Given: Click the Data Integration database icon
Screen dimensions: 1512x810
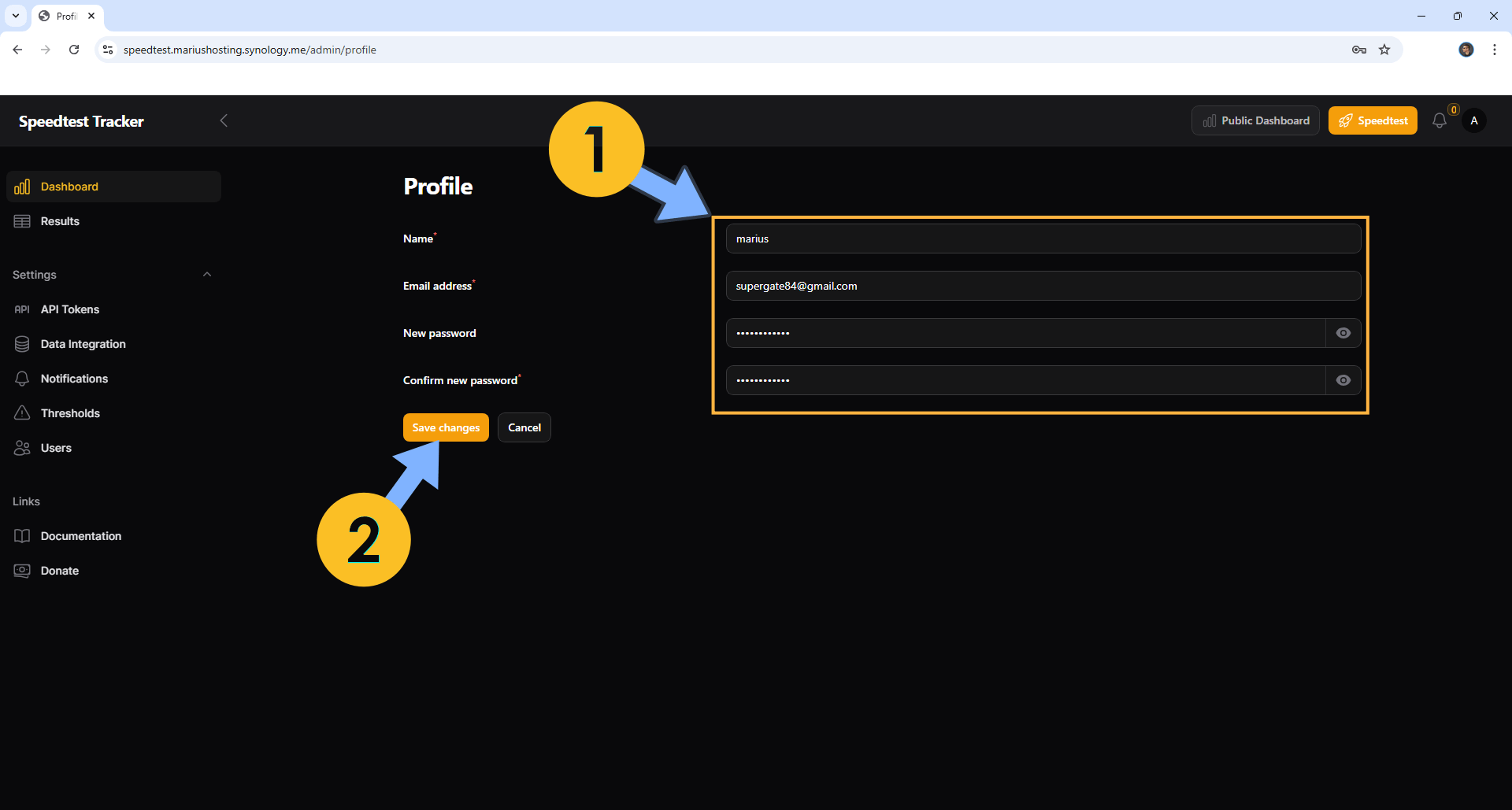Looking at the screenshot, I should (22, 344).
